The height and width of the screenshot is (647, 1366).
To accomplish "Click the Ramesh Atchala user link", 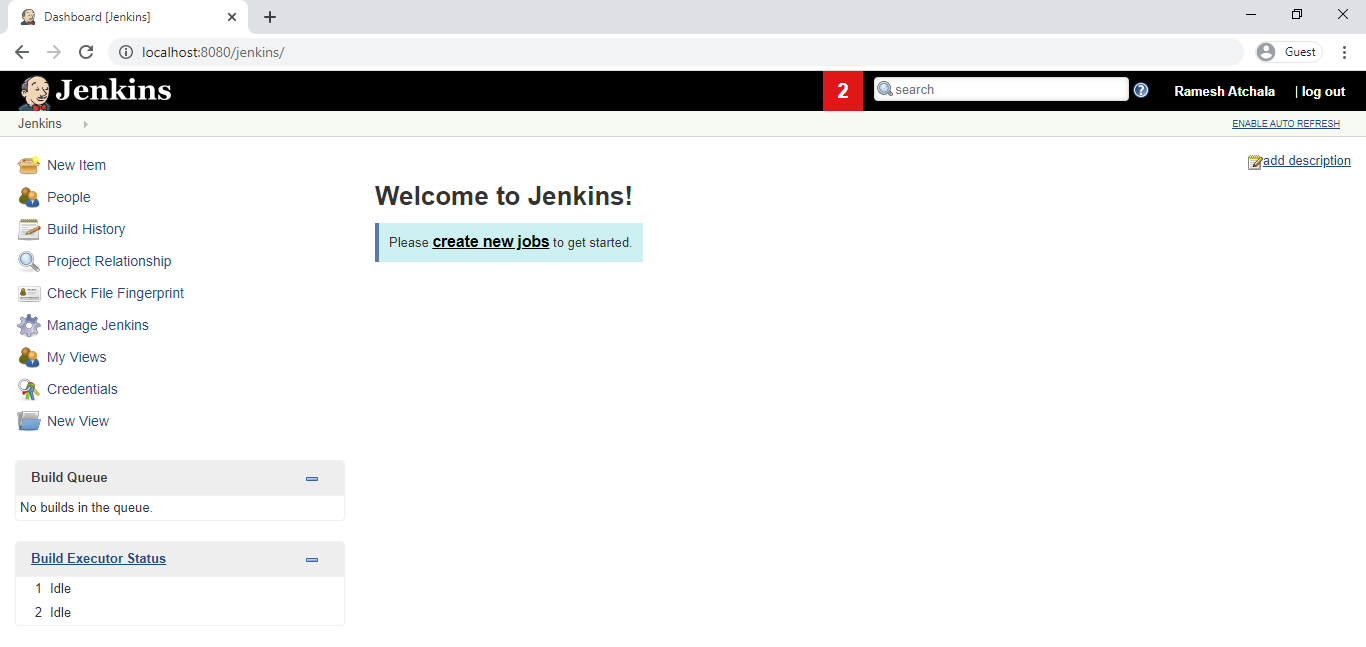I will pos(1224,91).
